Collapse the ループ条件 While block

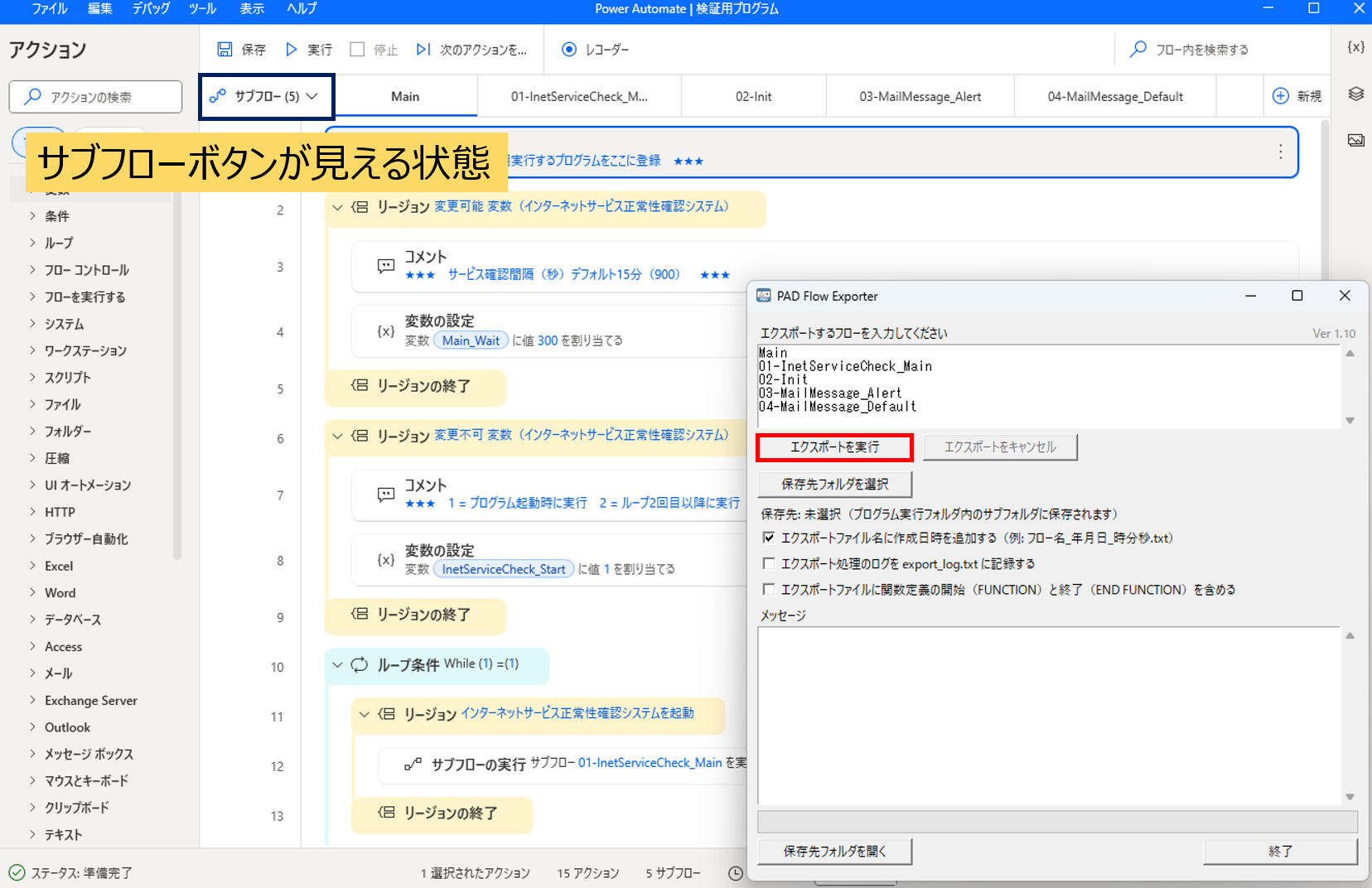337,664
